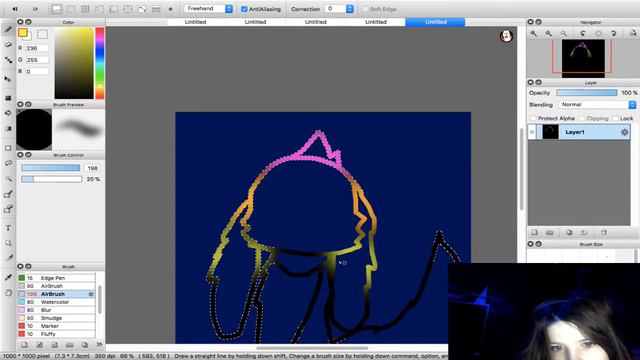The image size is (640, 360).
Task: Select the Blur brush
Action: 56,310
